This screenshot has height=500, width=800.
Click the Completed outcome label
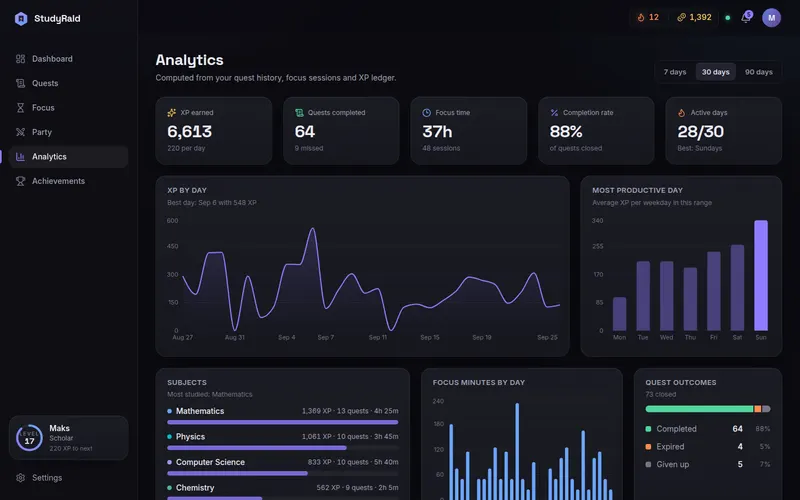[676, 429]
